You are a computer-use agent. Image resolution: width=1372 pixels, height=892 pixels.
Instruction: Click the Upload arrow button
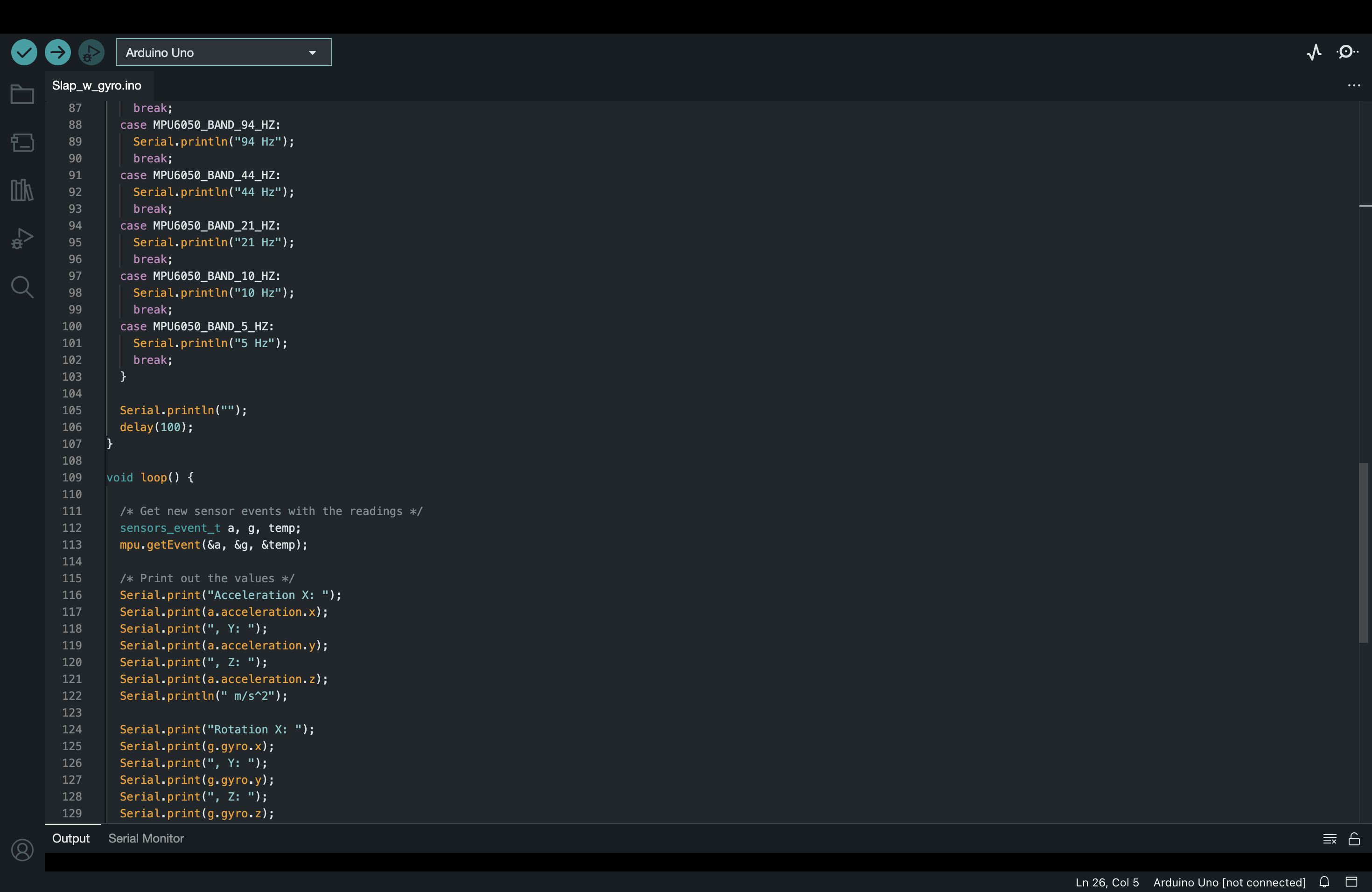(x=58, y=52)
